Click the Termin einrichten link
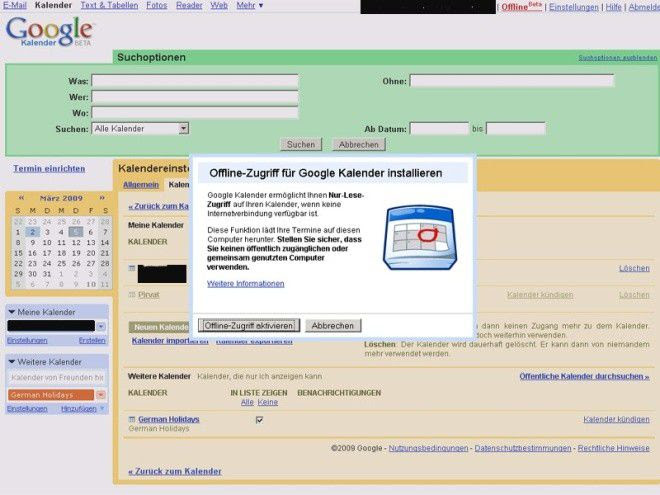 coord(49,168)
